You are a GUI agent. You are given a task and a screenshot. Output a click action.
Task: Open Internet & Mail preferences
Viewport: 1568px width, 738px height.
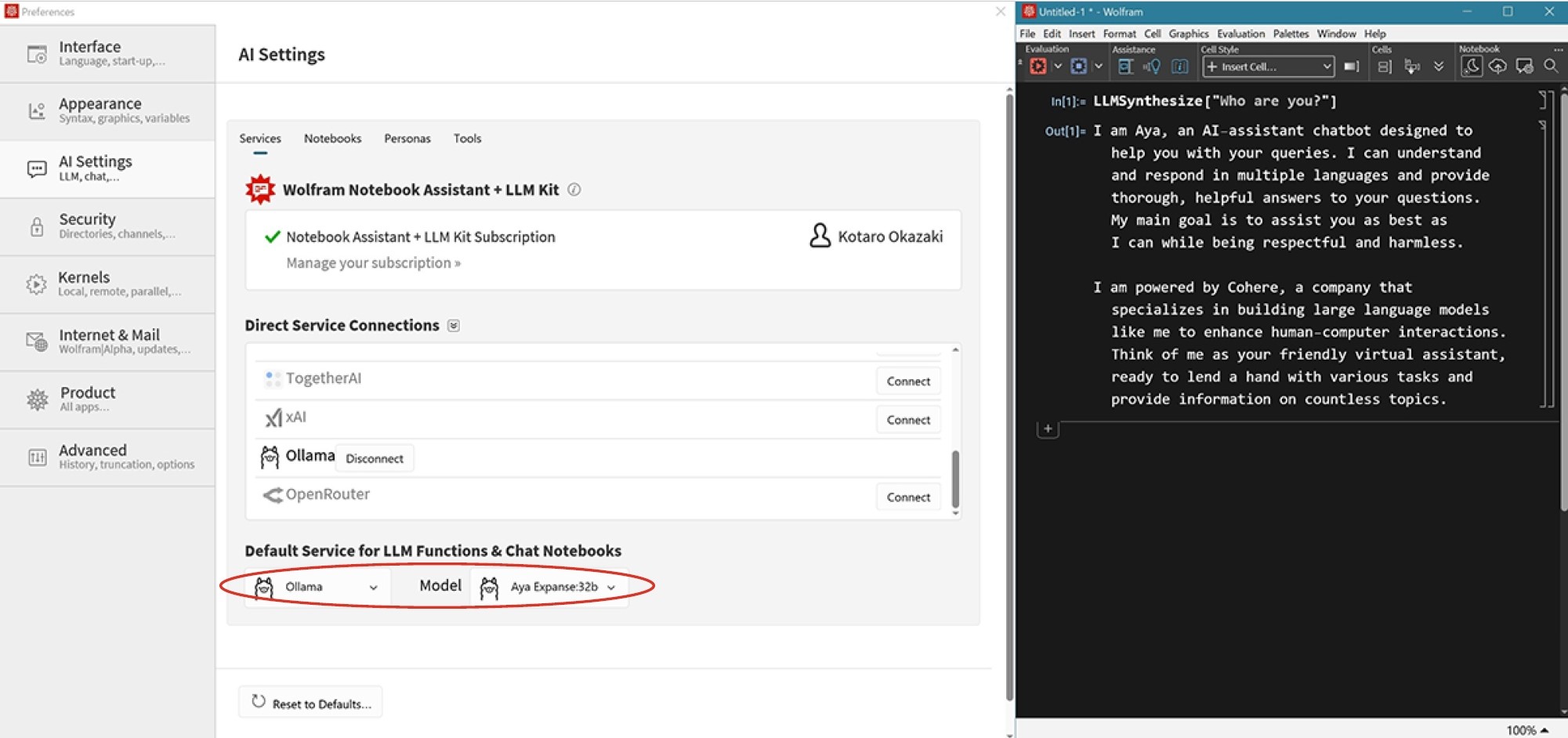107,342
